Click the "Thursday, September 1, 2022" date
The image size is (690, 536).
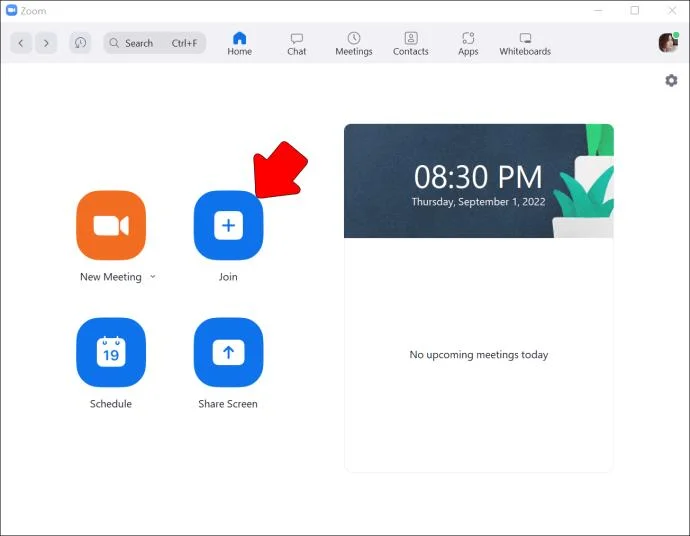(478, 202)
